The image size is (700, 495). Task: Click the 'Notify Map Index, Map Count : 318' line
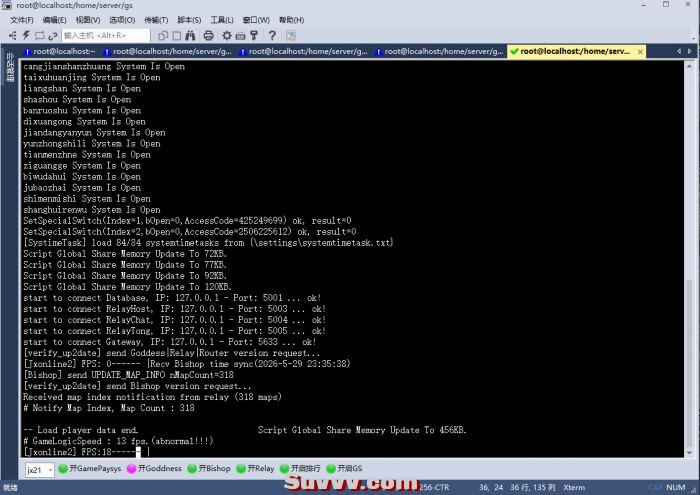109,408
